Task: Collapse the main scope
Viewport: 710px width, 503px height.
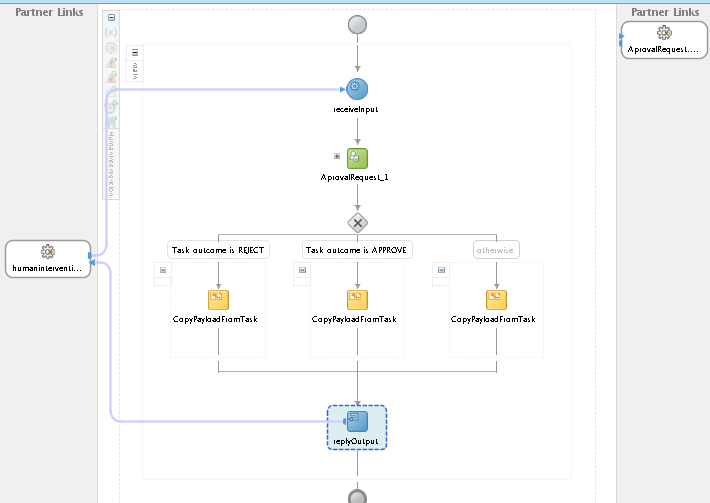Action: (135, 53)
